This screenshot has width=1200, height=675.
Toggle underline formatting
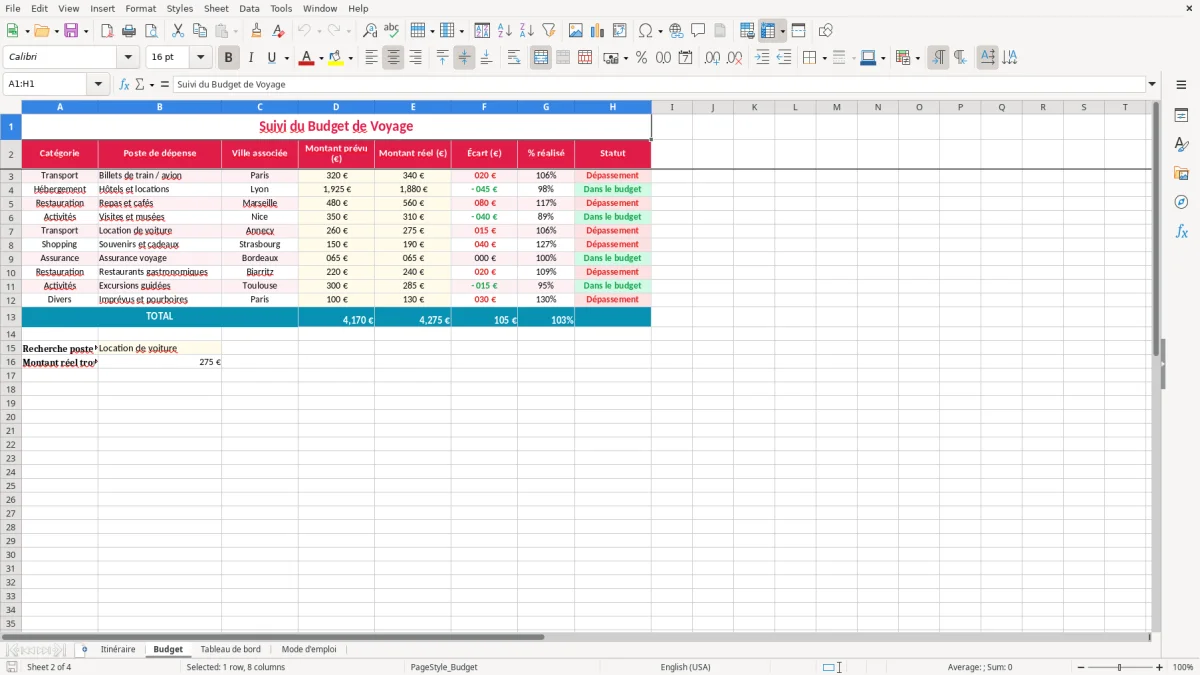(x=271, y=58)
